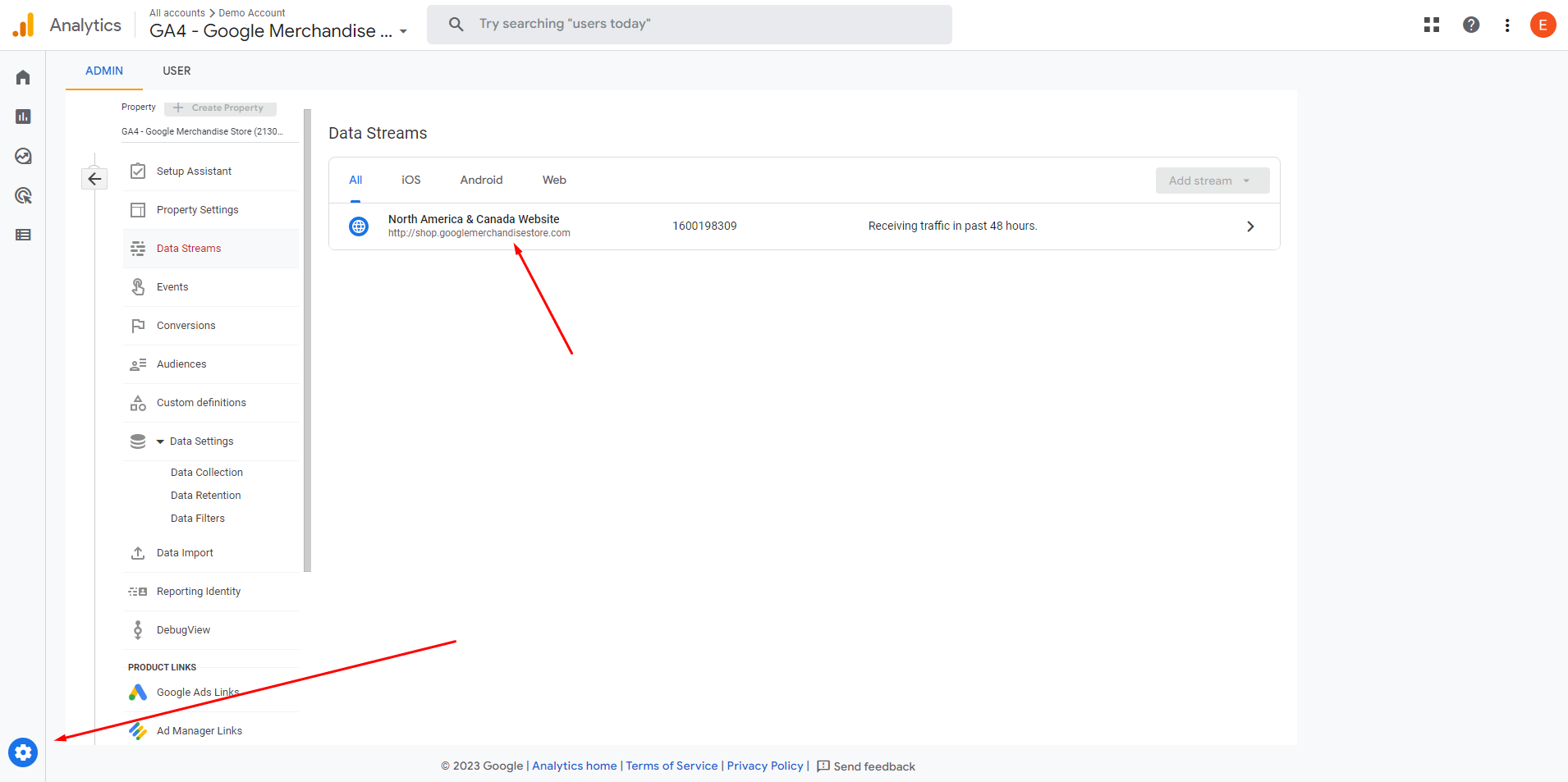Open the Reports bar chart icon
Image resolution: width=1568 pixels, height=782 pixels.
tap(23, 117)
